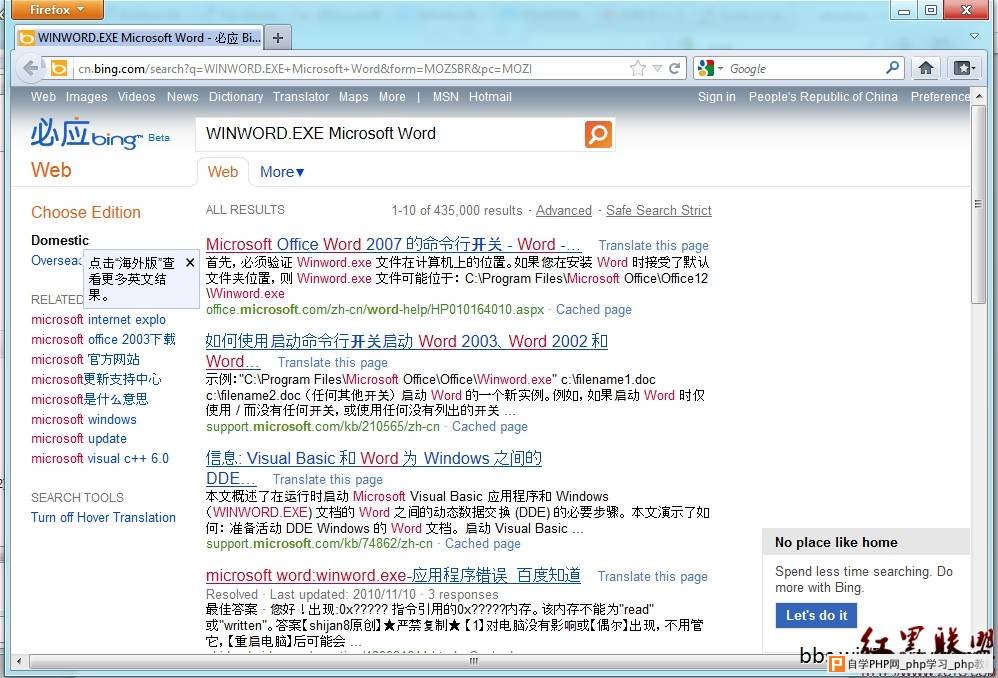
Task: Click the magnifier in the Google search box
Action: (893, 68)
